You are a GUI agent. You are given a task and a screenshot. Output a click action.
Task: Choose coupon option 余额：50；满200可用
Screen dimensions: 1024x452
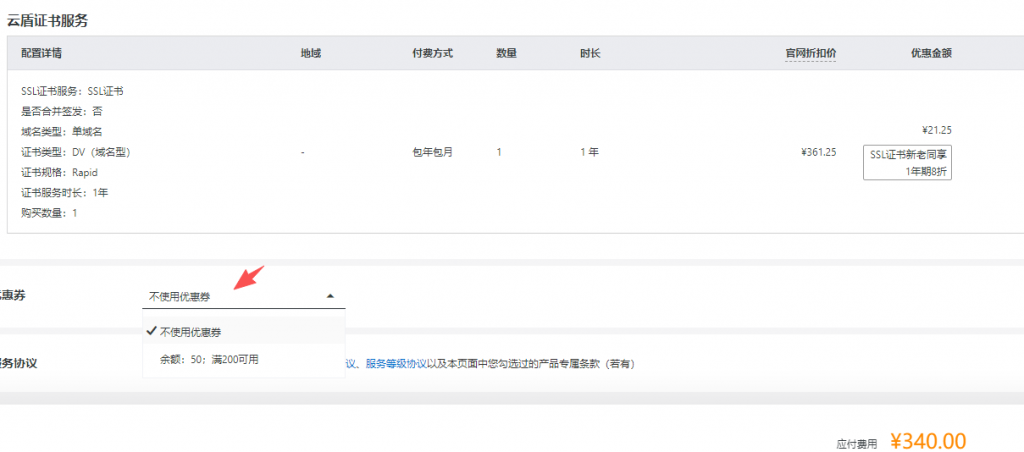click(209, 359)
